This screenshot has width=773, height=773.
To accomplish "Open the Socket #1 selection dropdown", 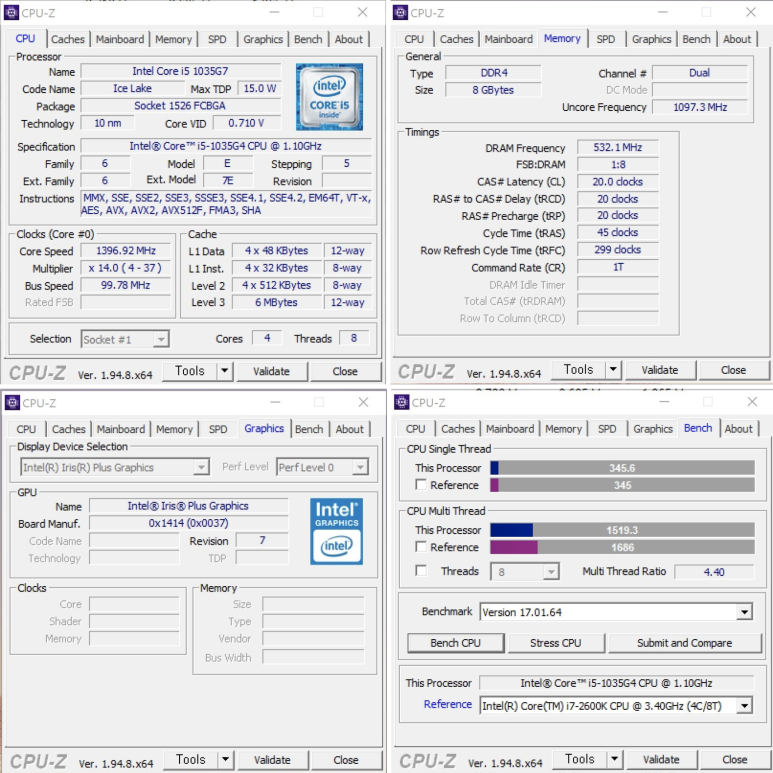I will coord(161,339).
